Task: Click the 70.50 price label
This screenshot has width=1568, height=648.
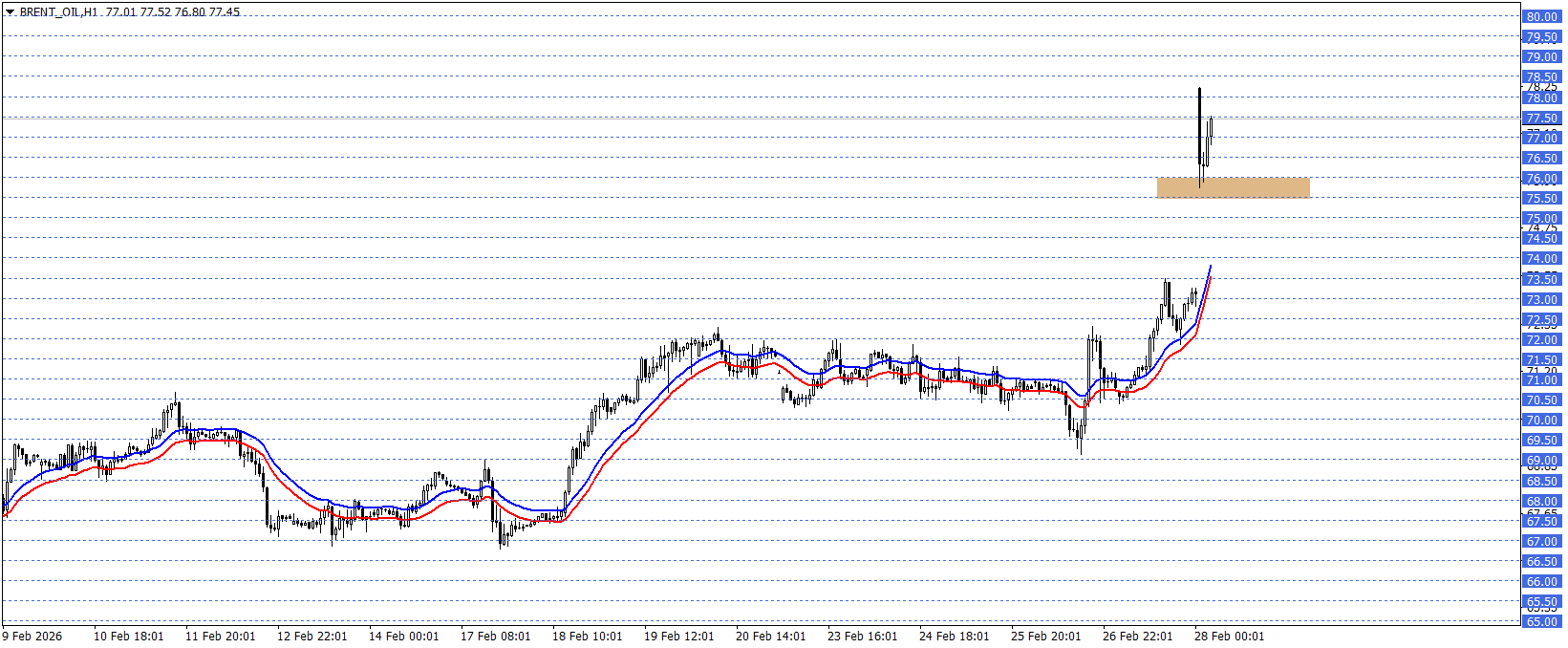Action: pyautogui.click(x=1541, y=400)
